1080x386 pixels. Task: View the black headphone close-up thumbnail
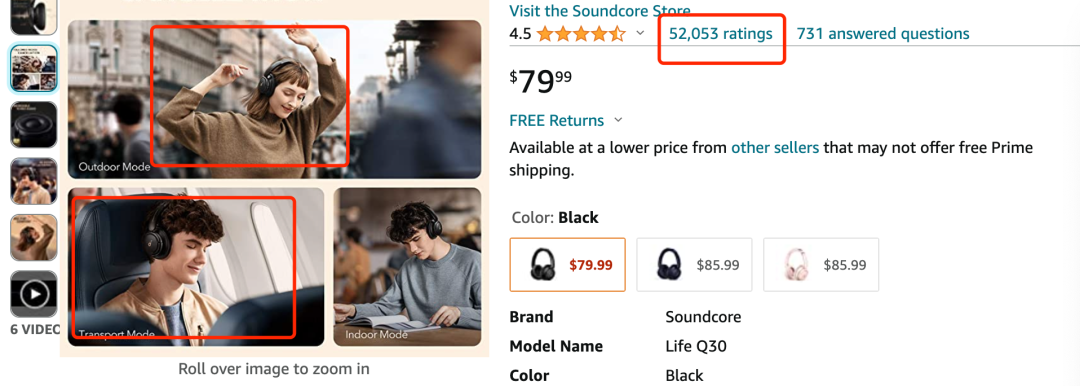[34, 125]
